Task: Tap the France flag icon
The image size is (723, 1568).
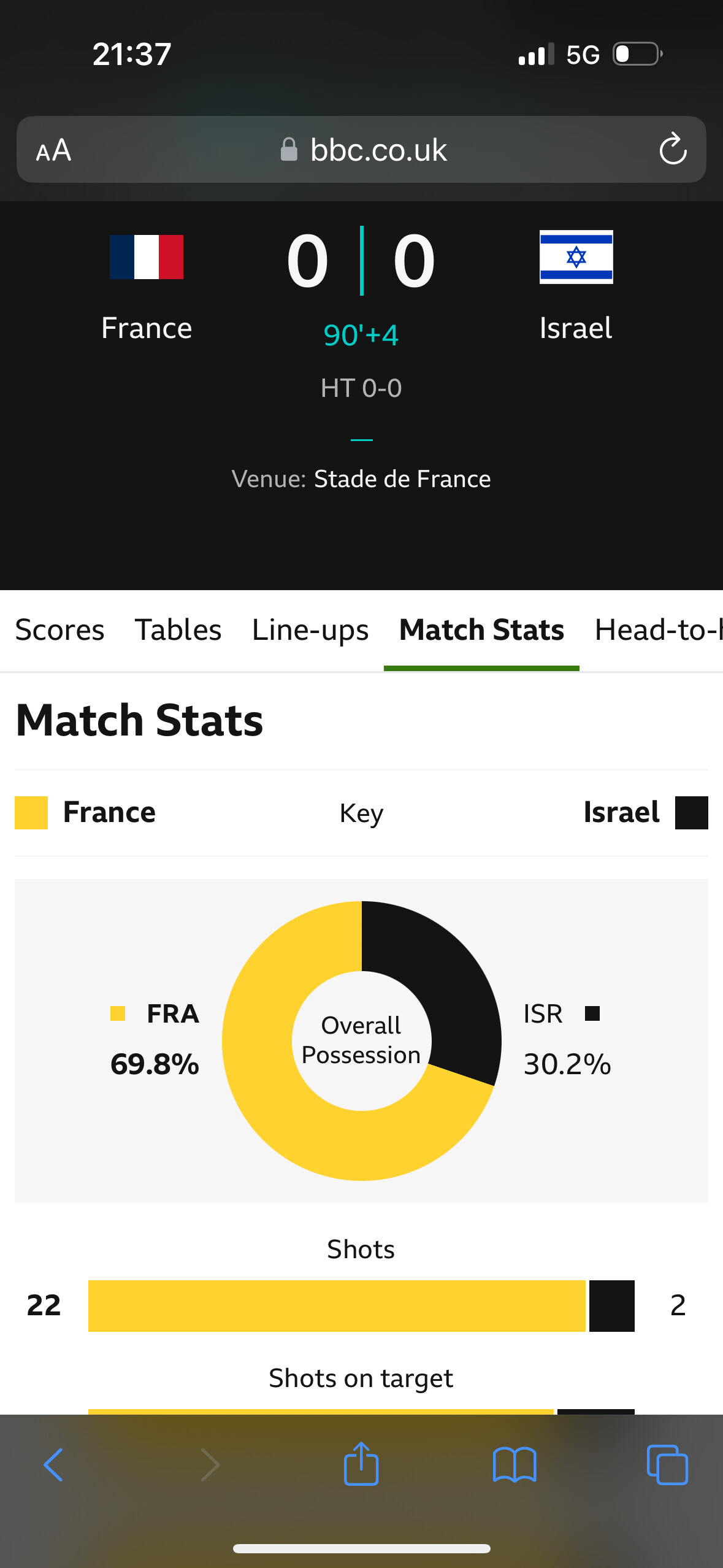Action: (x=147, y=257)
